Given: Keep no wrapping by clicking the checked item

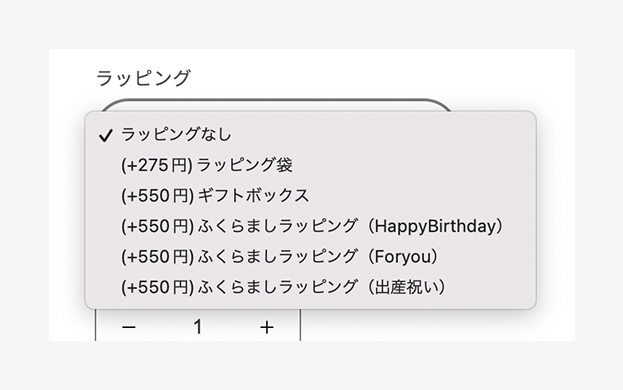Looking at the screenshot, I should (x=311, y=135).
